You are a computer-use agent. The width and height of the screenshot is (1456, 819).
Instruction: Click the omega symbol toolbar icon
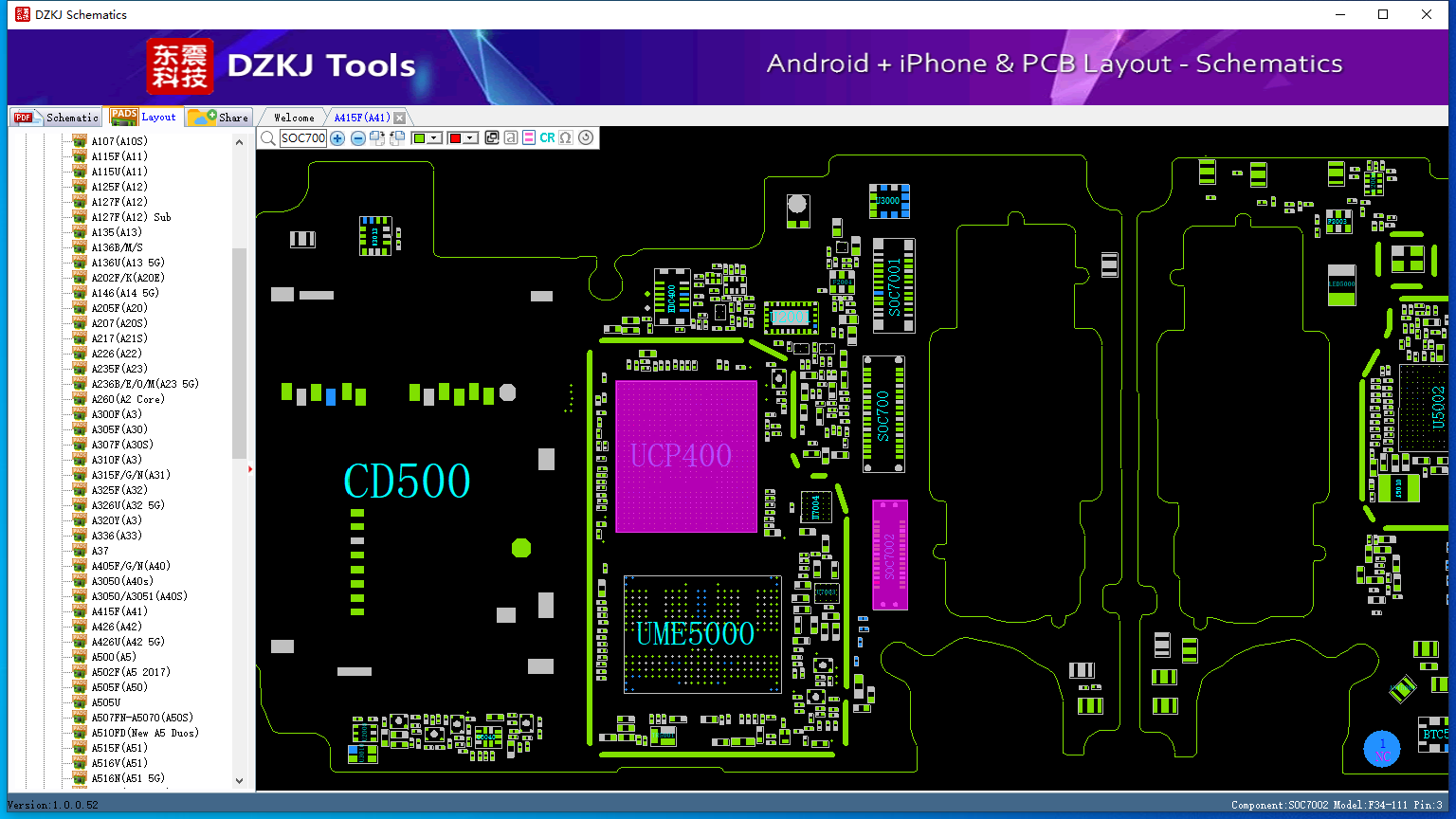click(566, 138)
